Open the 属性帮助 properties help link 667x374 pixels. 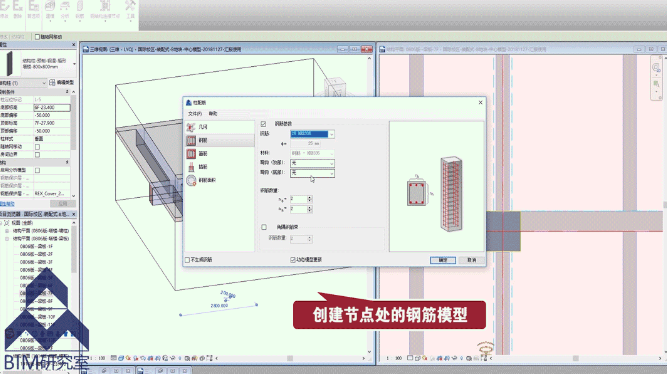7,204
